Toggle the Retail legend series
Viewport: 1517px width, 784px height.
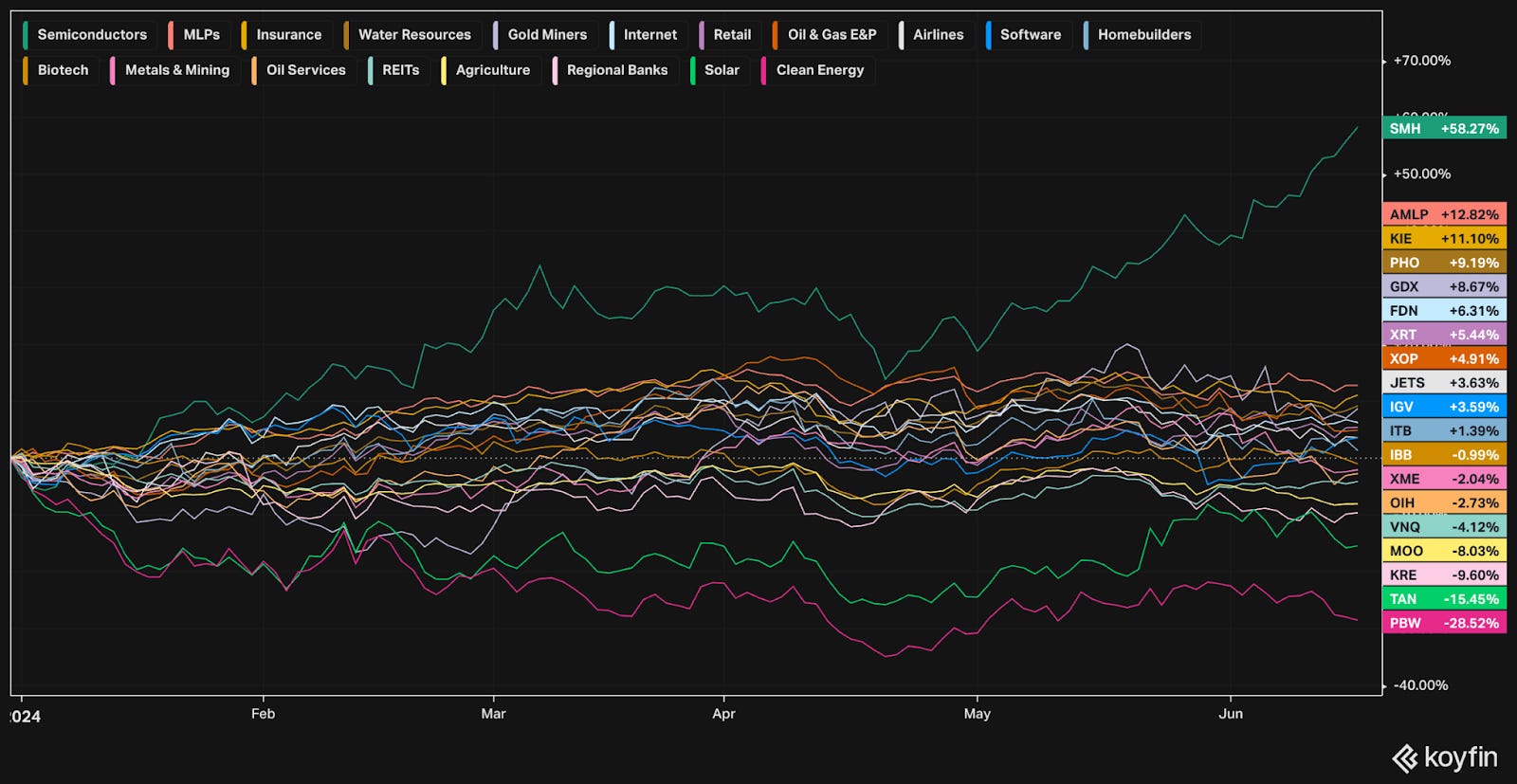[x=729, y=35]
